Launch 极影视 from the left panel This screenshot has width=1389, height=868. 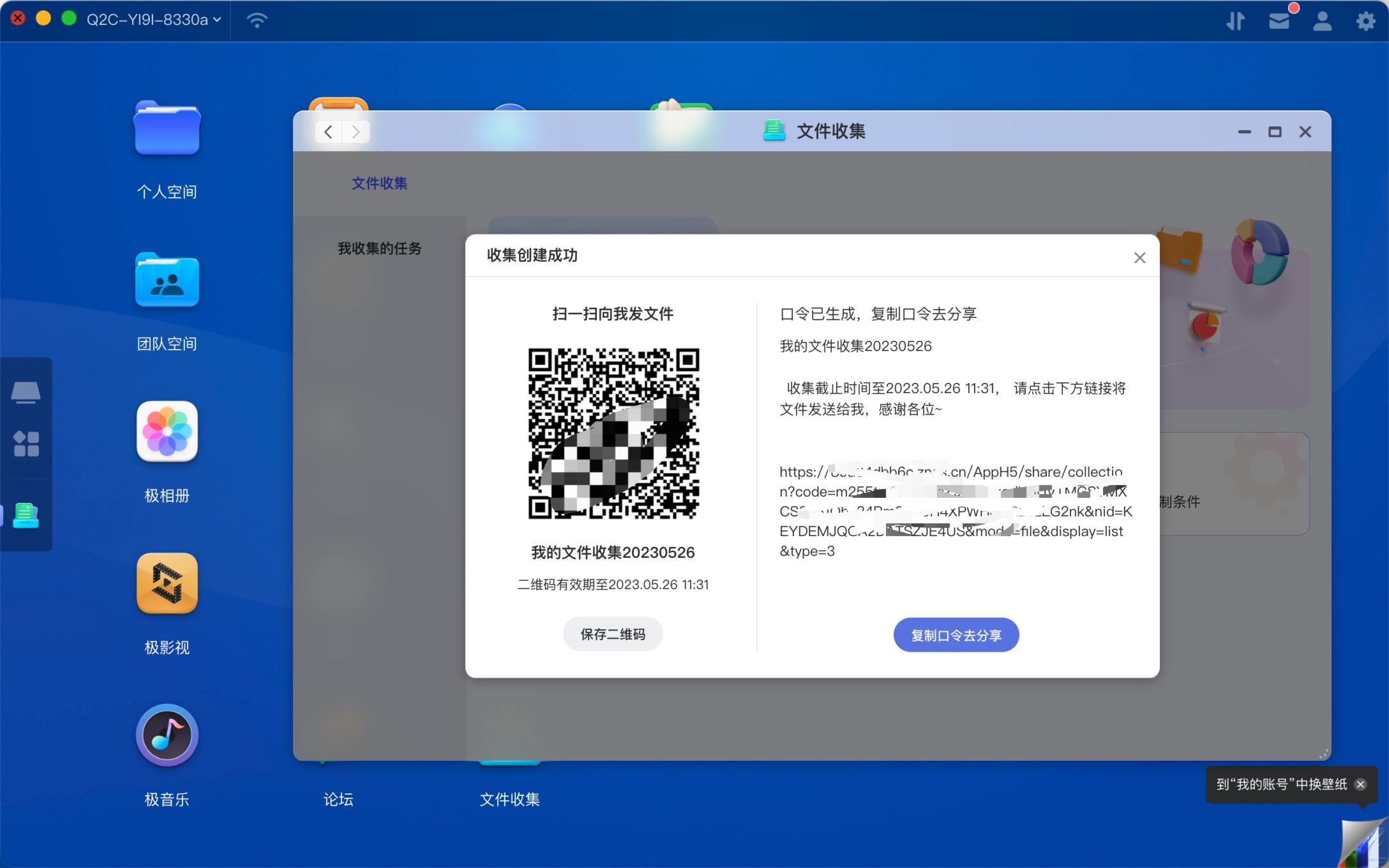pyautogui.click(x=167, y=583)
